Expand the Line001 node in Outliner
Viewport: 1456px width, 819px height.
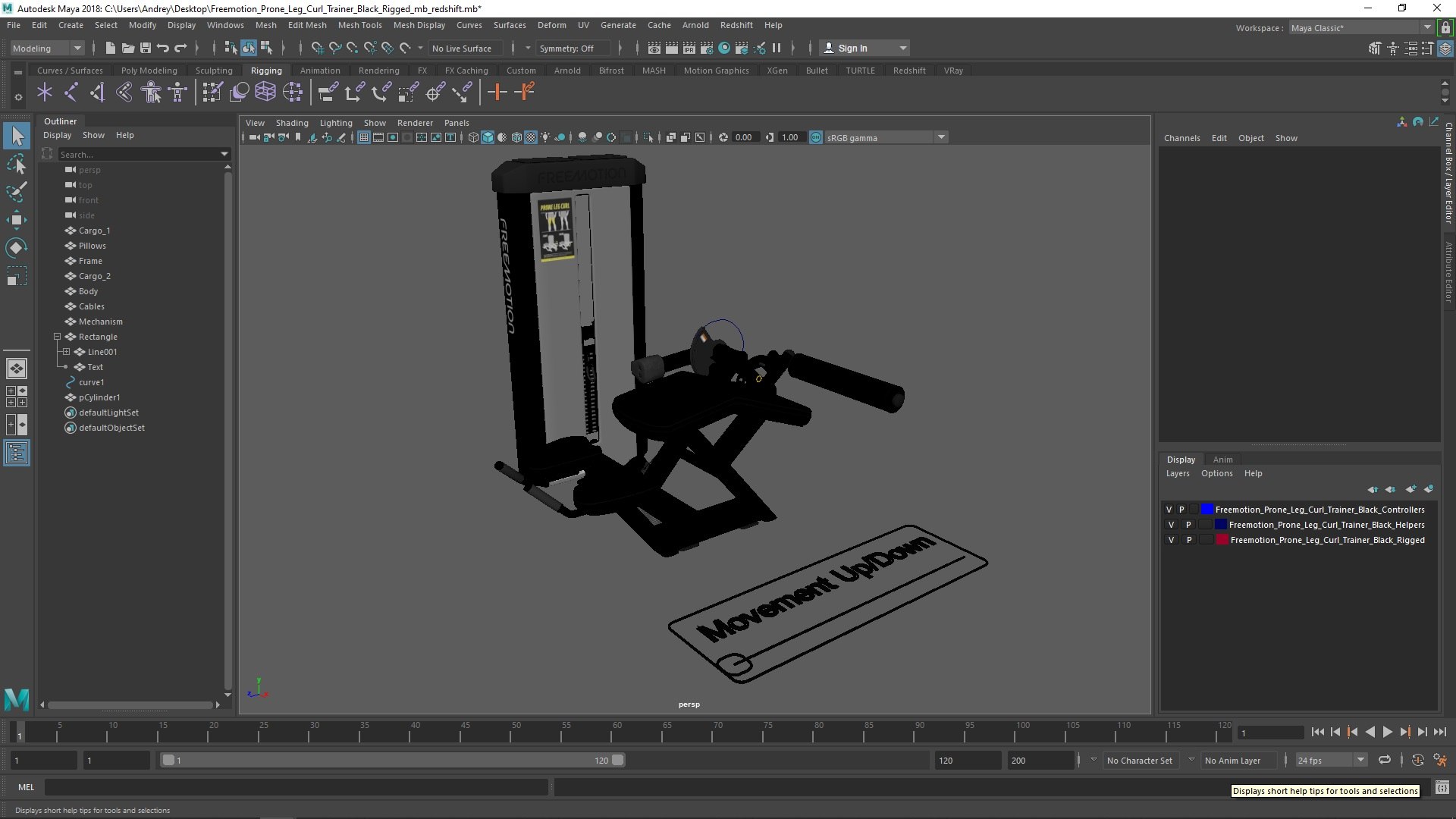(x=66, y=352)
